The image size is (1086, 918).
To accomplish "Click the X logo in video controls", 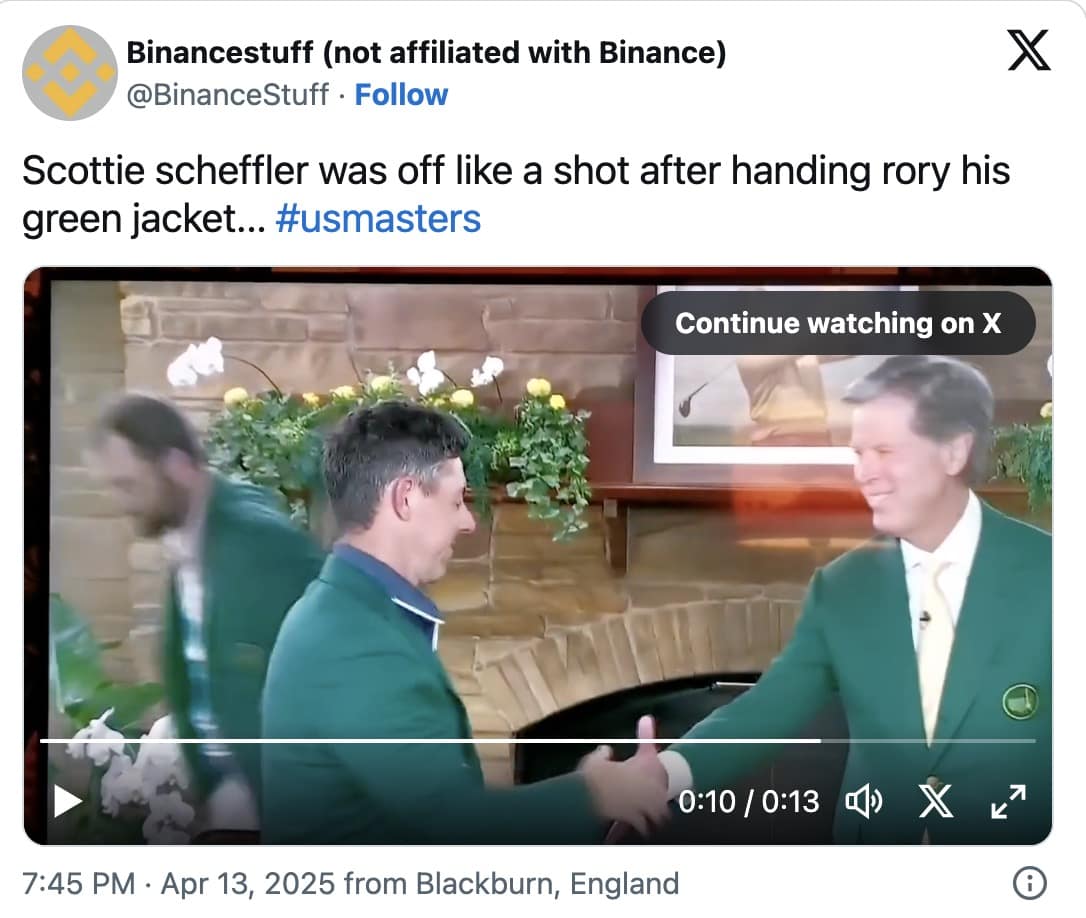I will click(935, 801).
